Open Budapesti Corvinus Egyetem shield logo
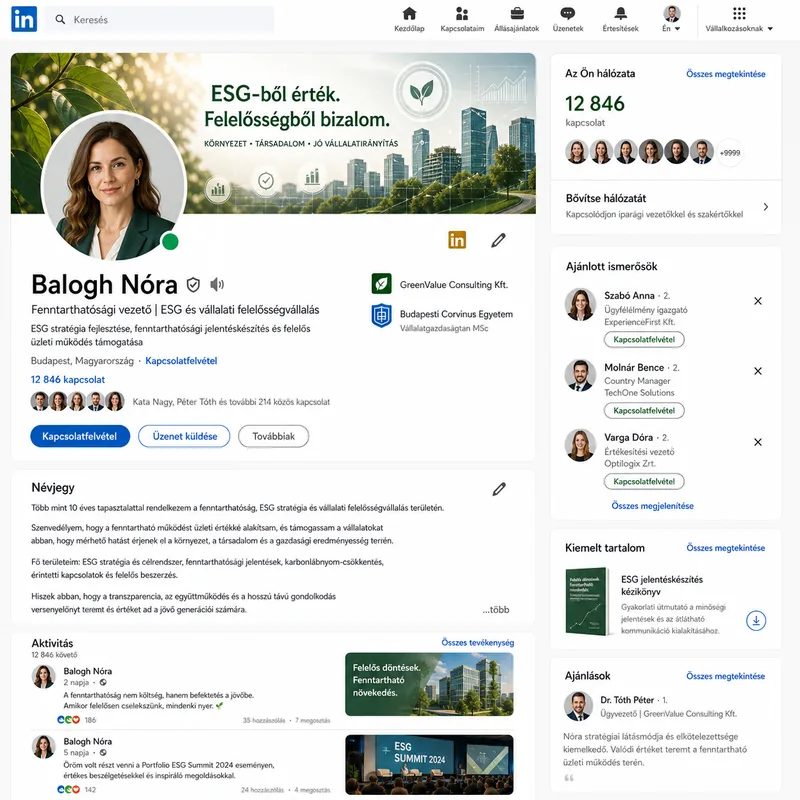Image resolution: width=800 pixels, height=800 pixels. pyautogui.click(x=382, y=315)
